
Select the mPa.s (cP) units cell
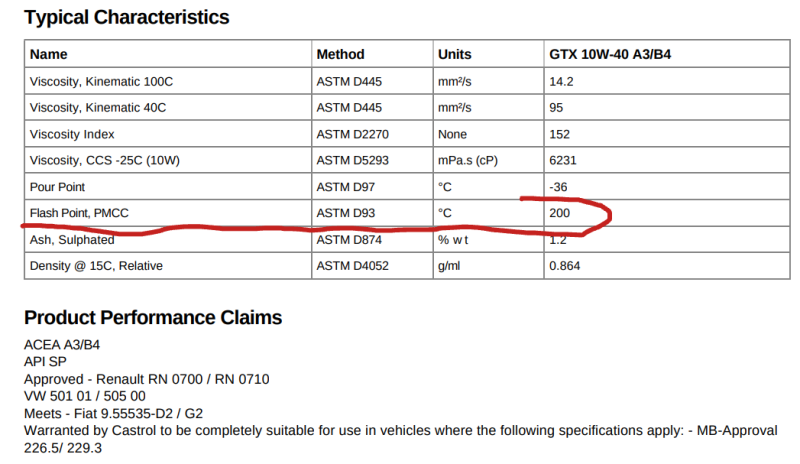coord(467,160)
